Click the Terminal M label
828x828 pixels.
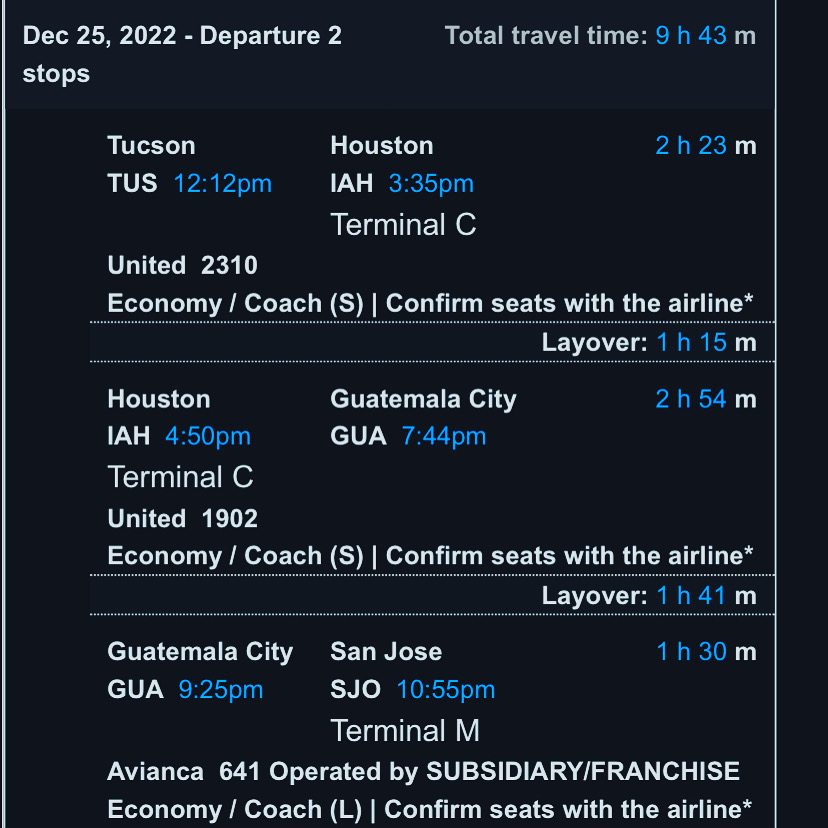pos(405,731)
